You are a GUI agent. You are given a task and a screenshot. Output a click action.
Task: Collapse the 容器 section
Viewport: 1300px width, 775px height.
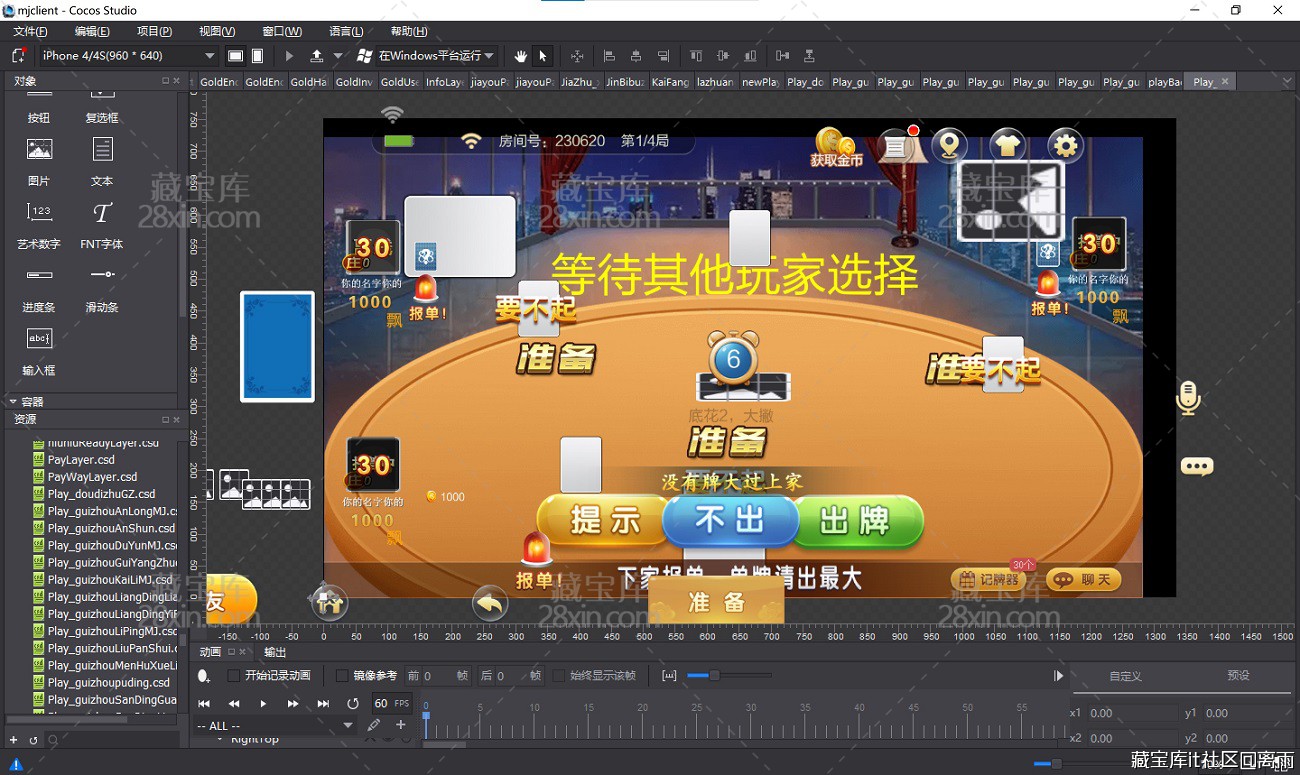[x=13, y=402]
